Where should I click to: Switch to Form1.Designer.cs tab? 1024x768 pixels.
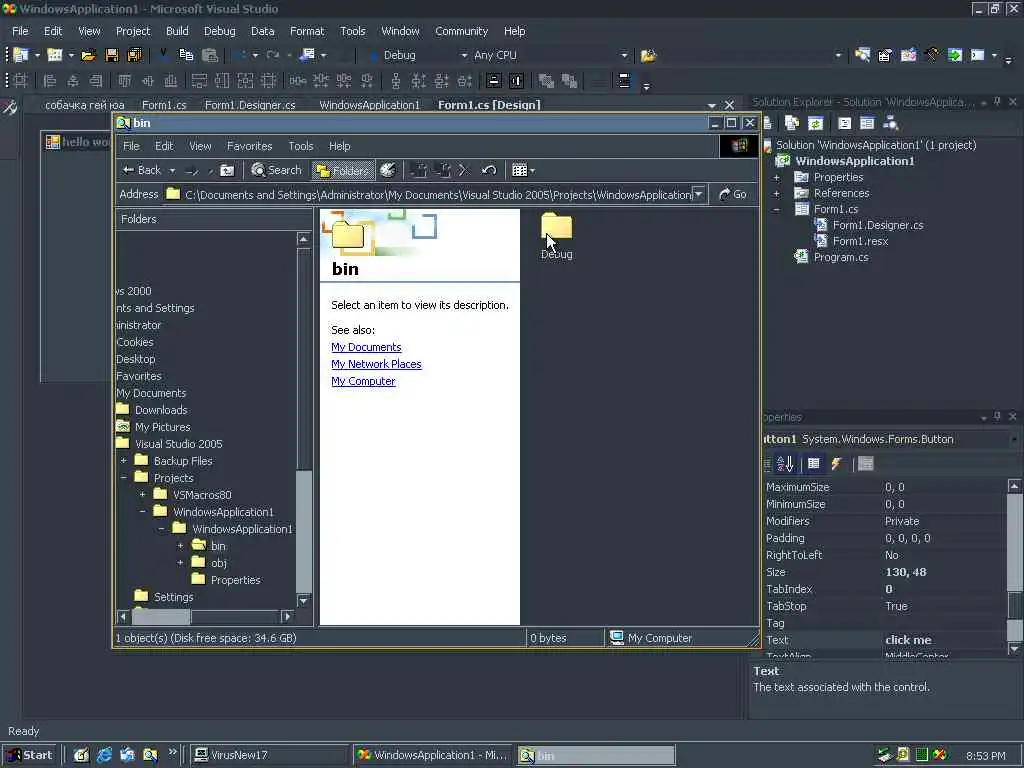(250, 105)
